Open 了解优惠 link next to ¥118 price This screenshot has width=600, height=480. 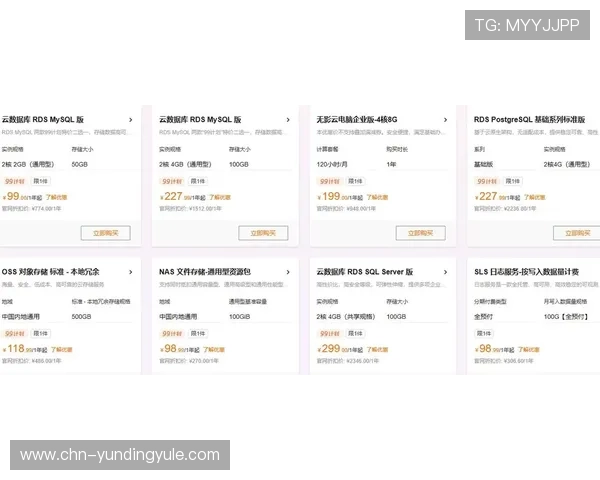click(62, 350)
